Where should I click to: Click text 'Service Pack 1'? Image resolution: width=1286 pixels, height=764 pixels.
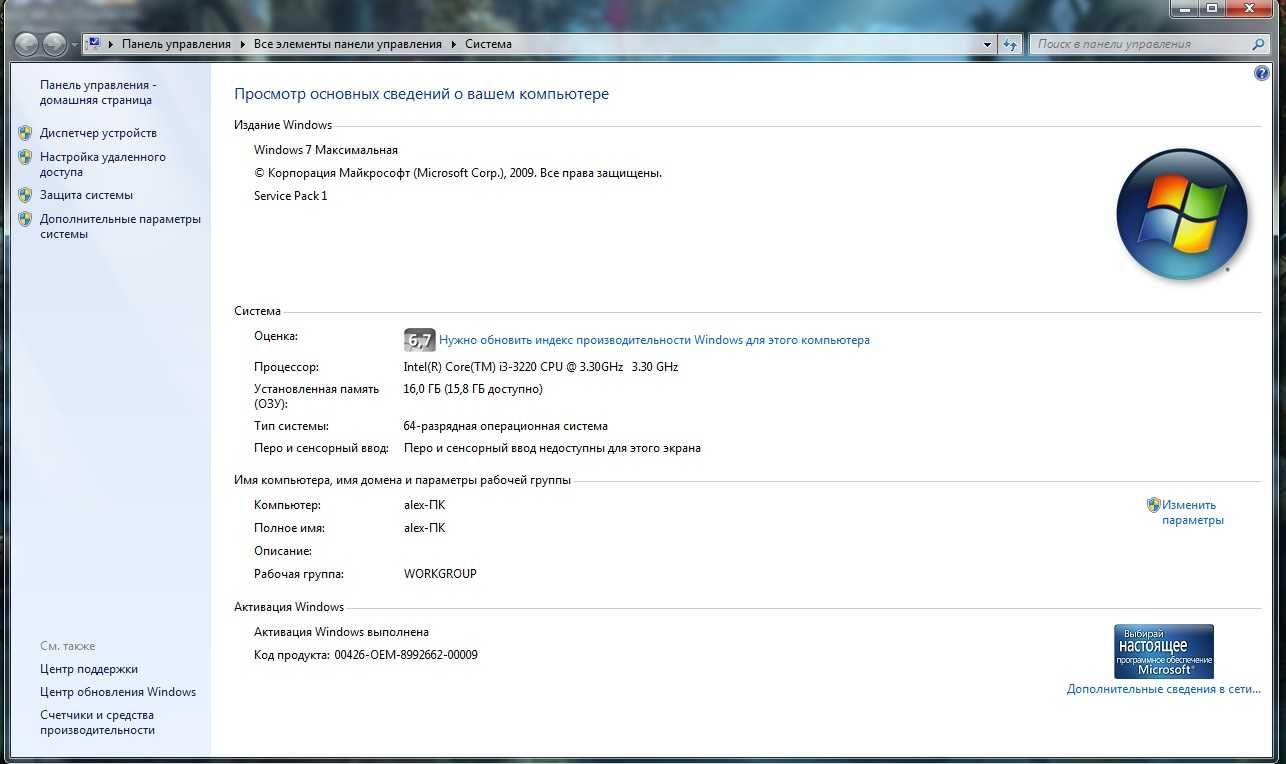[291, 196]
